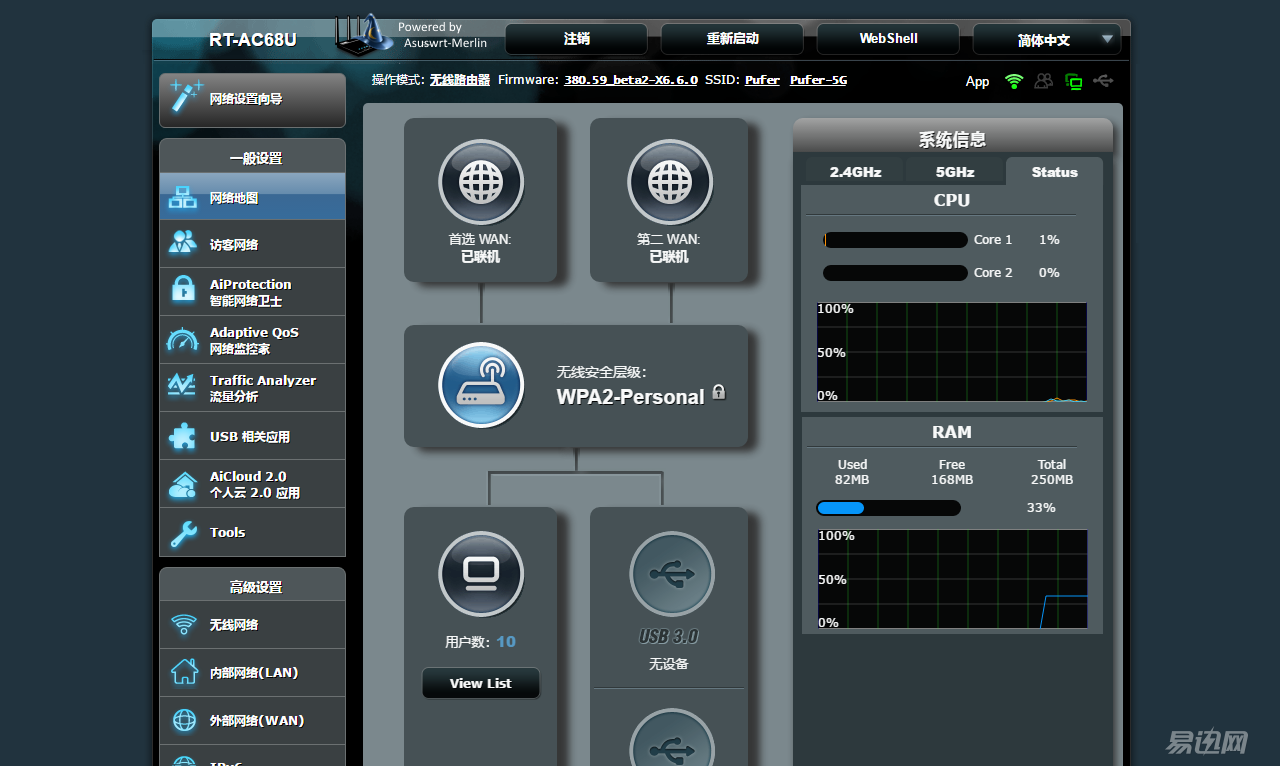1280x766 pixels.
Task: Click the Pufer SSID link
Action: click(x=762, y=80)
